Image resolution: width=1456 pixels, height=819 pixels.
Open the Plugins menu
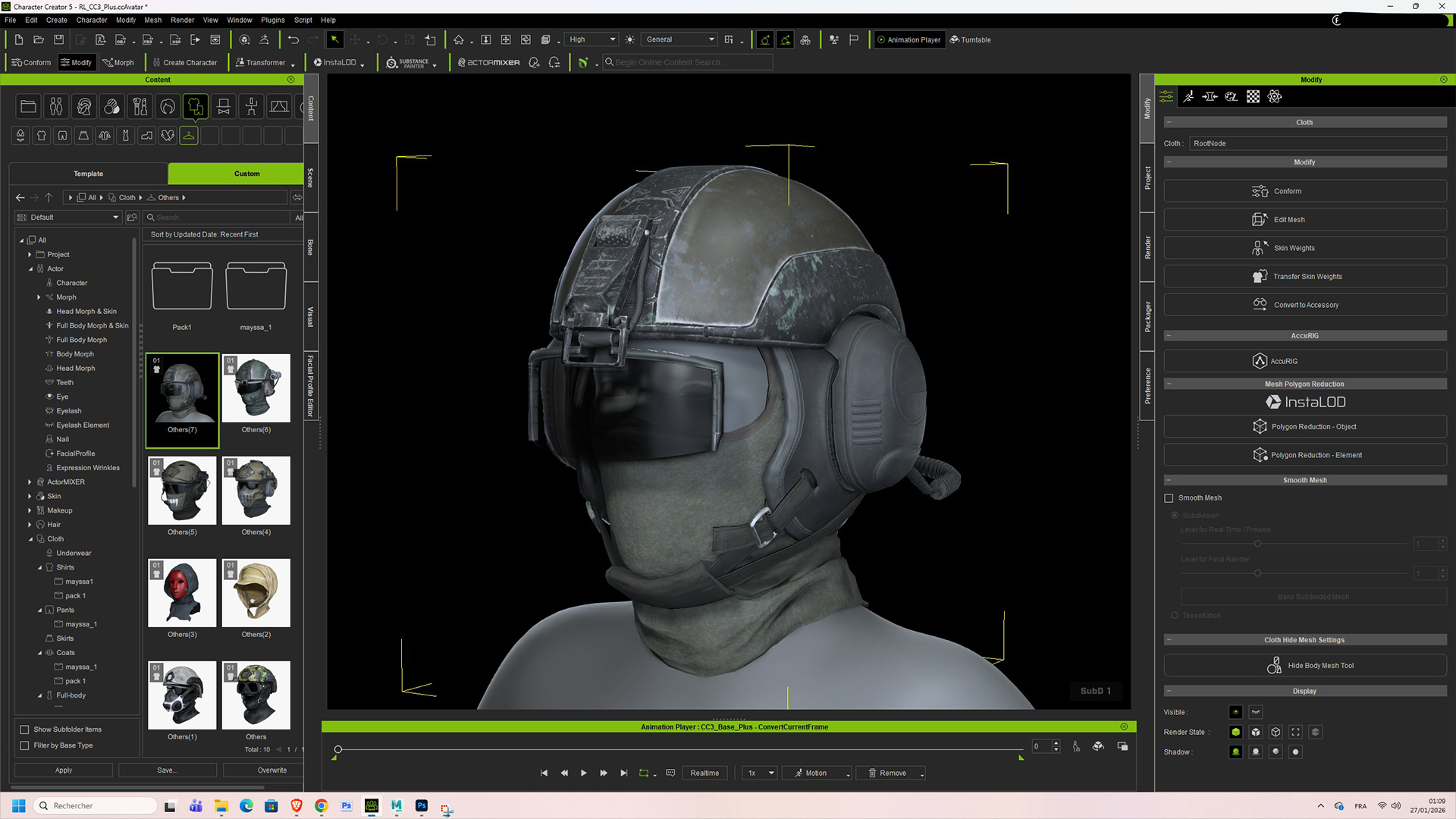272,20
